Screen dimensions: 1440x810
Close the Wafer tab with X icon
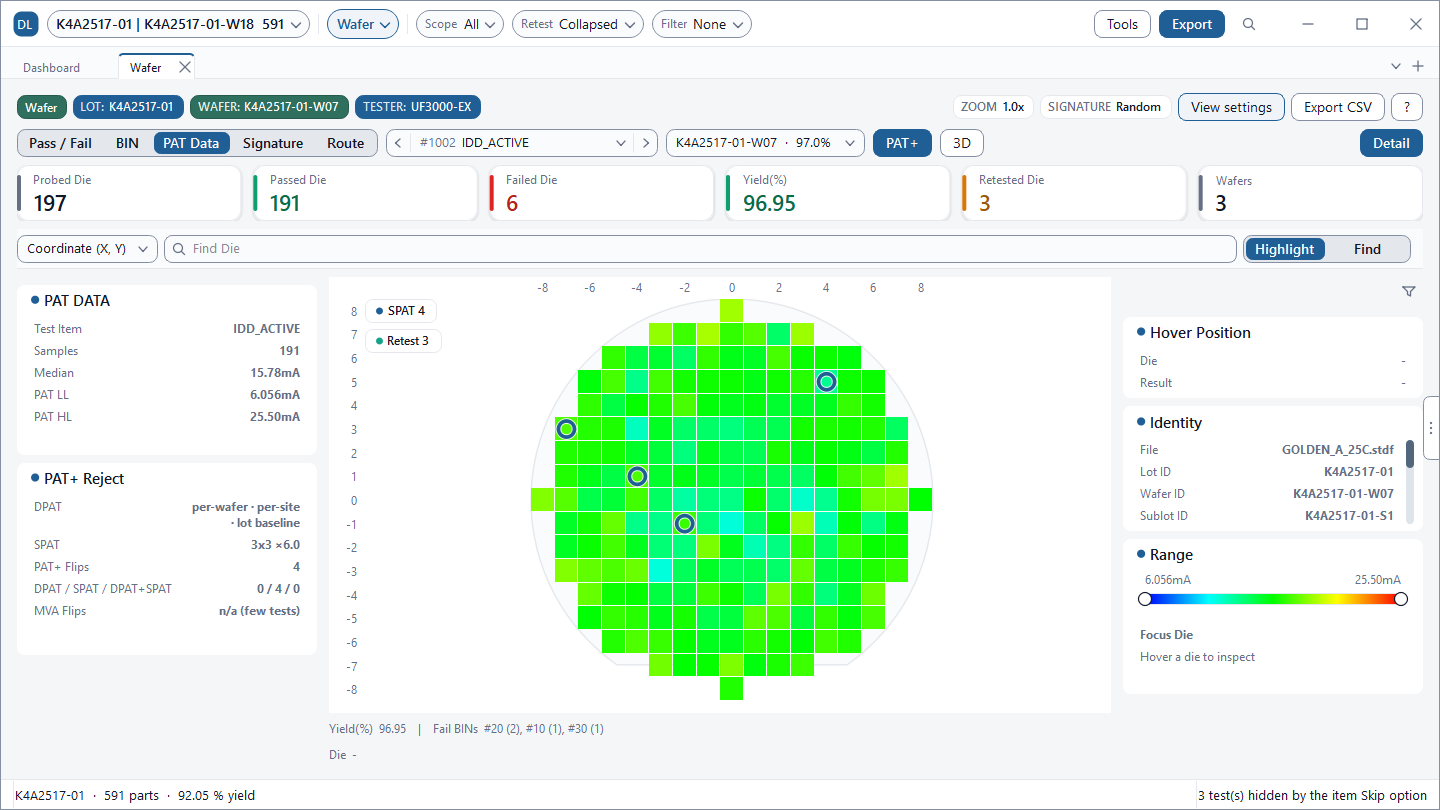point(184,67)
